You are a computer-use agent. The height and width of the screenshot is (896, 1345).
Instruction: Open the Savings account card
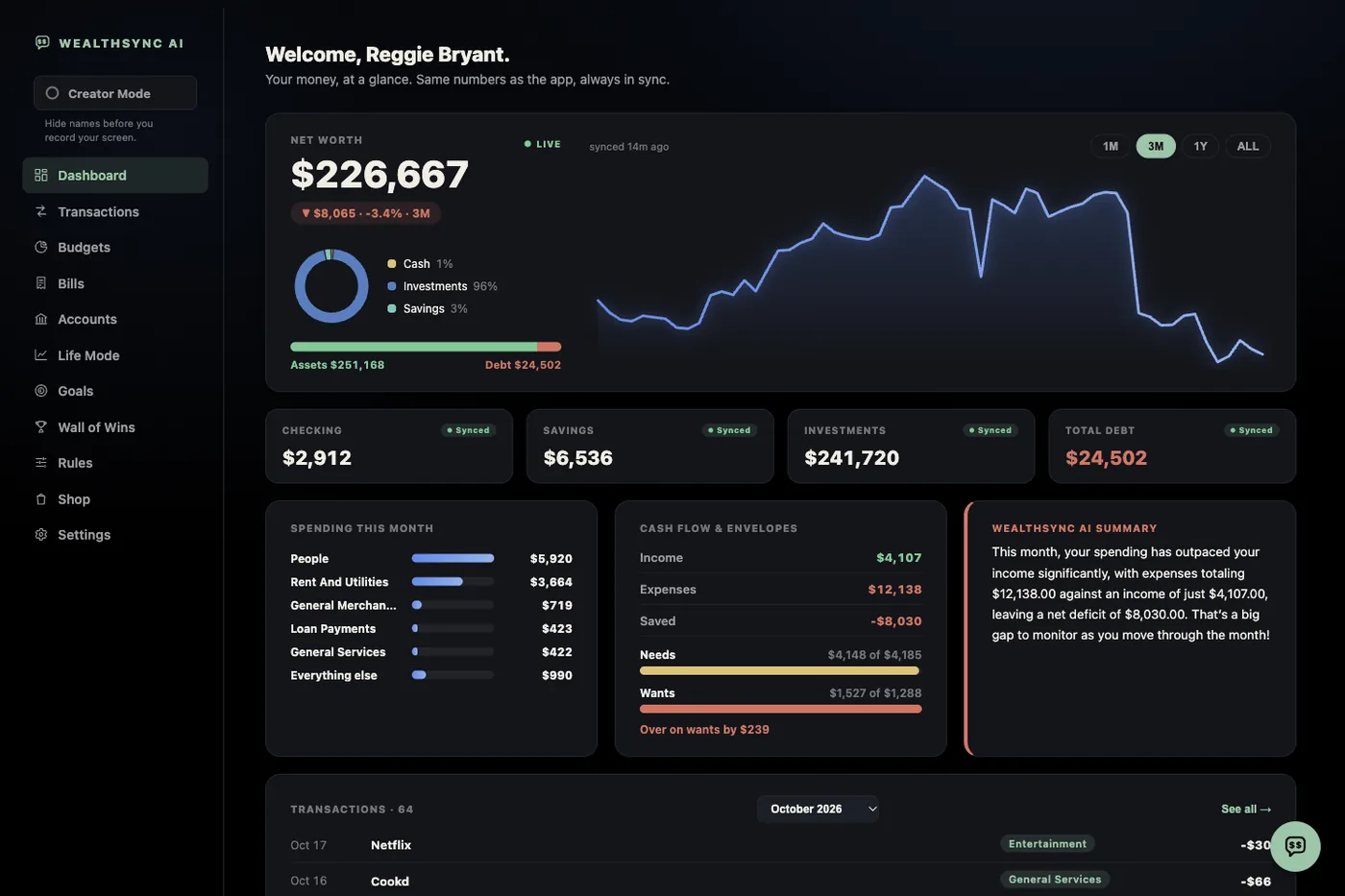pyautogui.click(x=650, y=447)
